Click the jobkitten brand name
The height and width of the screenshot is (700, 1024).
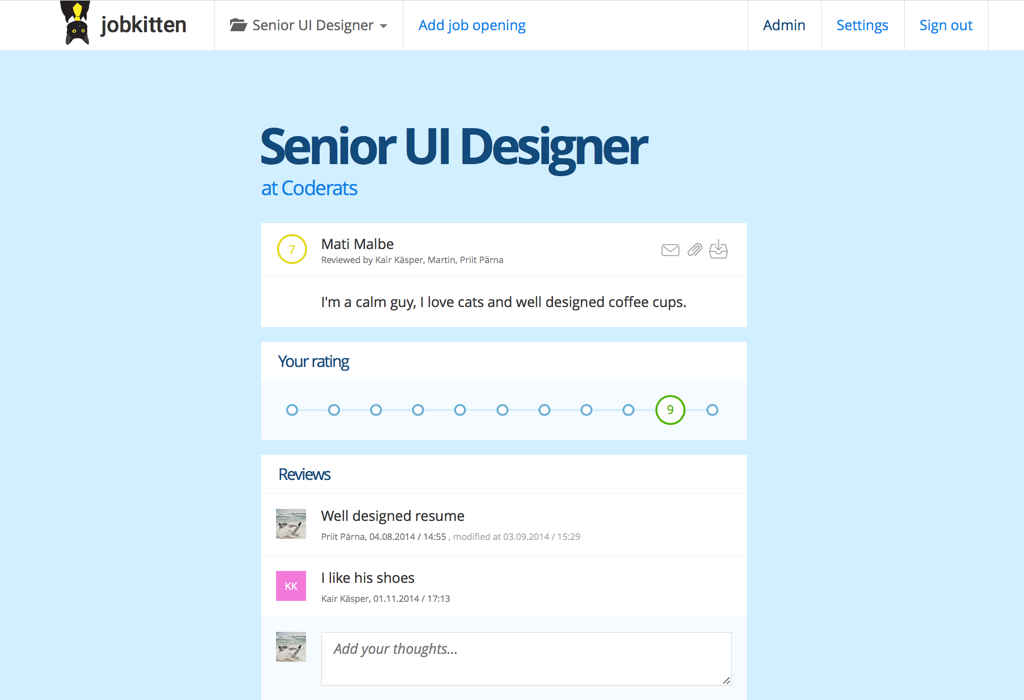pos(143,25)
